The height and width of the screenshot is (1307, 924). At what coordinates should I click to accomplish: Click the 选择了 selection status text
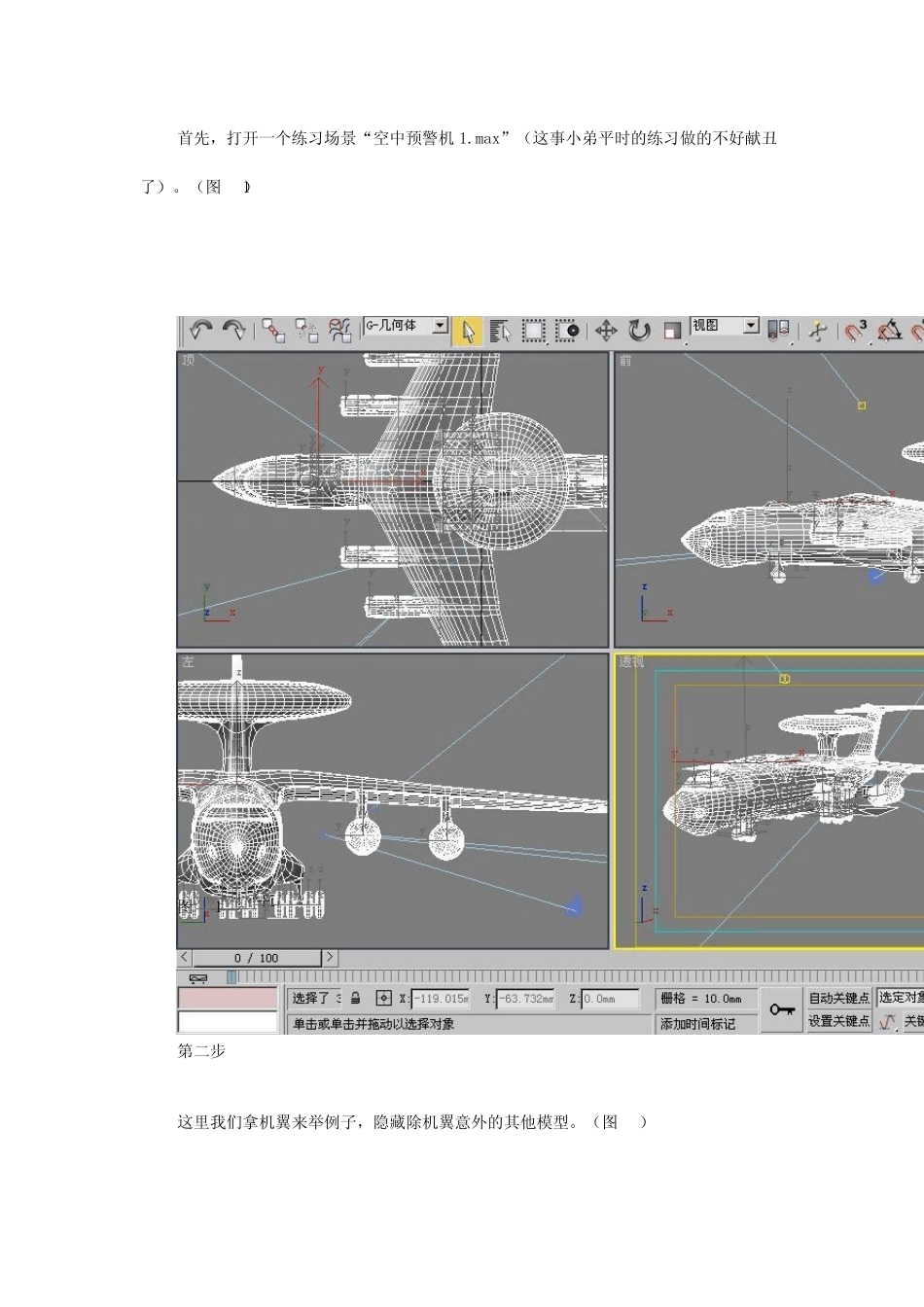coord(313,999)
